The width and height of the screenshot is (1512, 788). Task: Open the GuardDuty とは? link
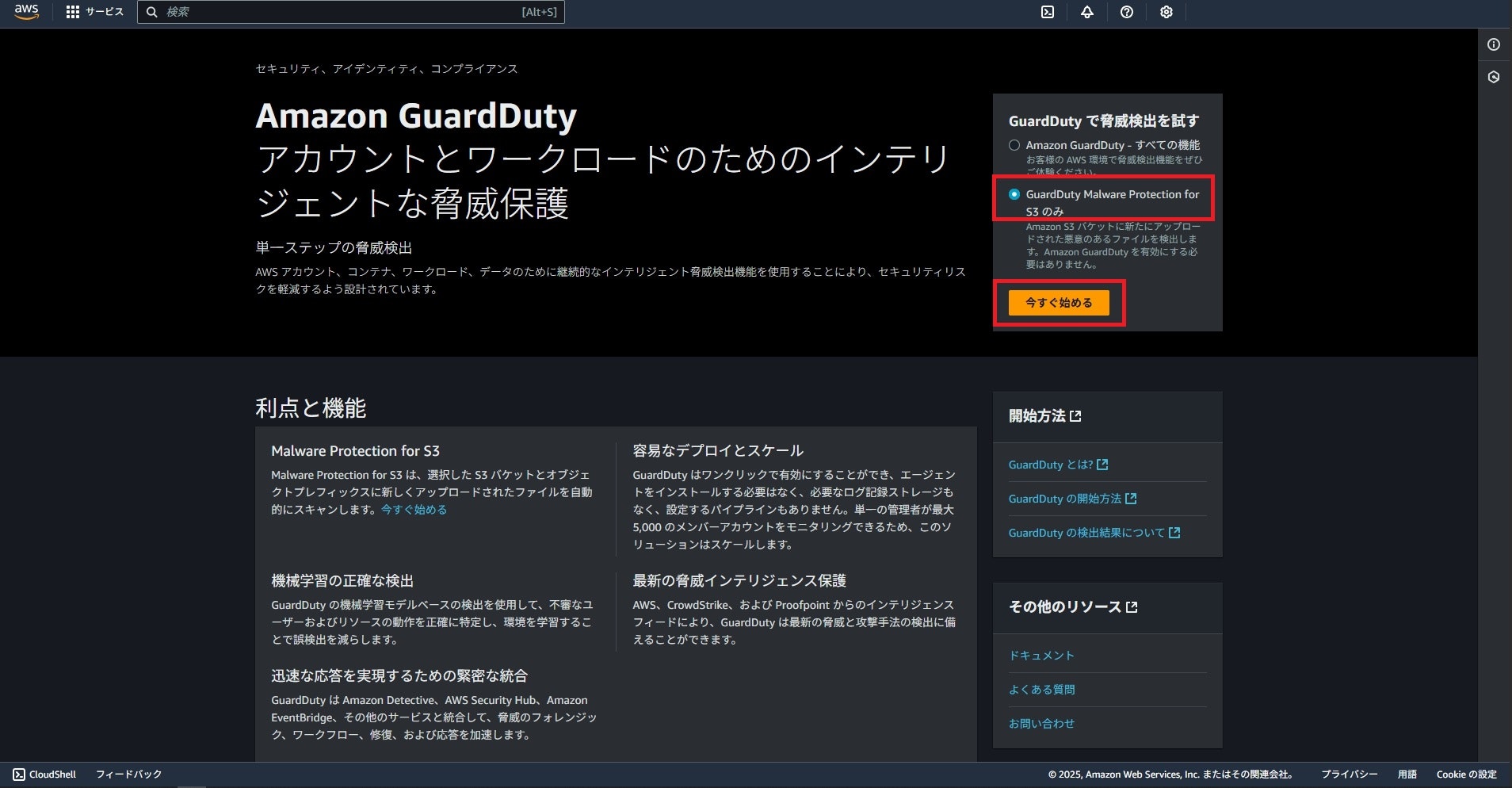pos(1049,465)
